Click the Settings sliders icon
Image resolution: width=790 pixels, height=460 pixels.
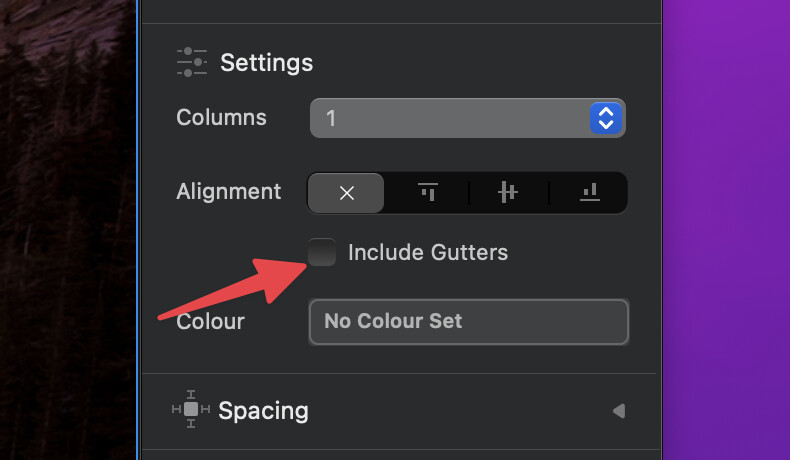tap(191, 62)
